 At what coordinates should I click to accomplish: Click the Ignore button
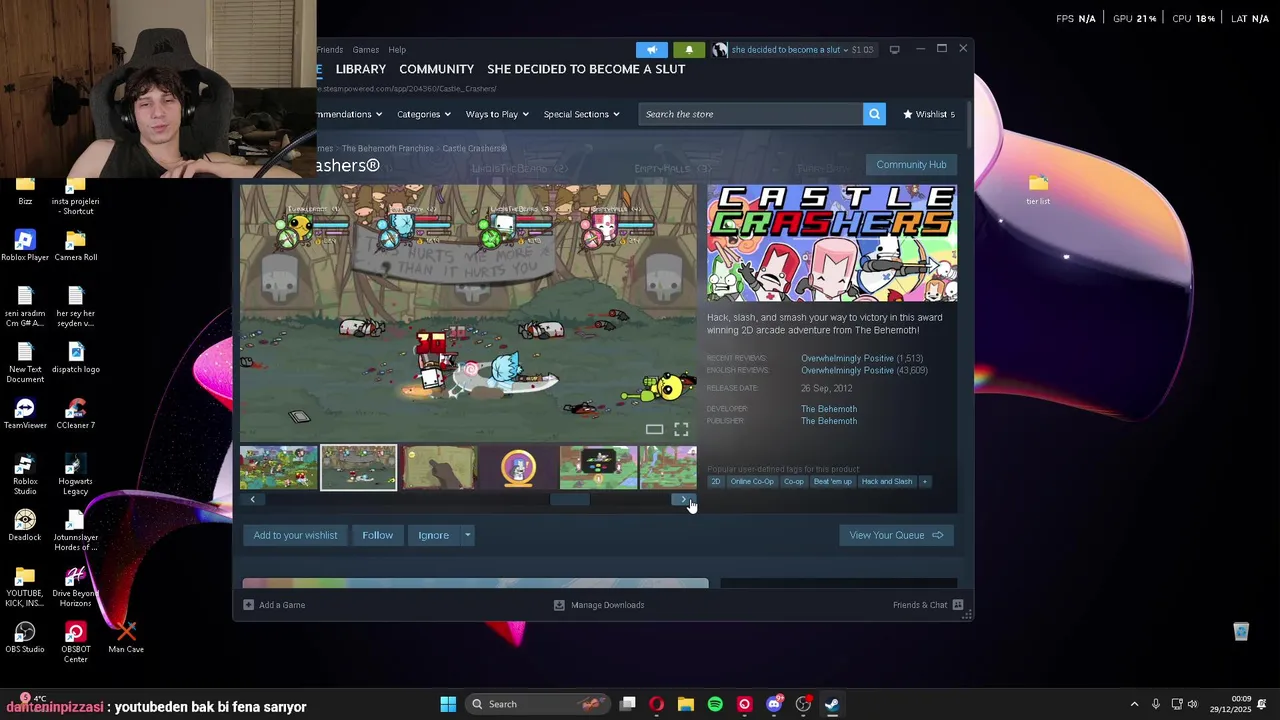click(433, 535)
